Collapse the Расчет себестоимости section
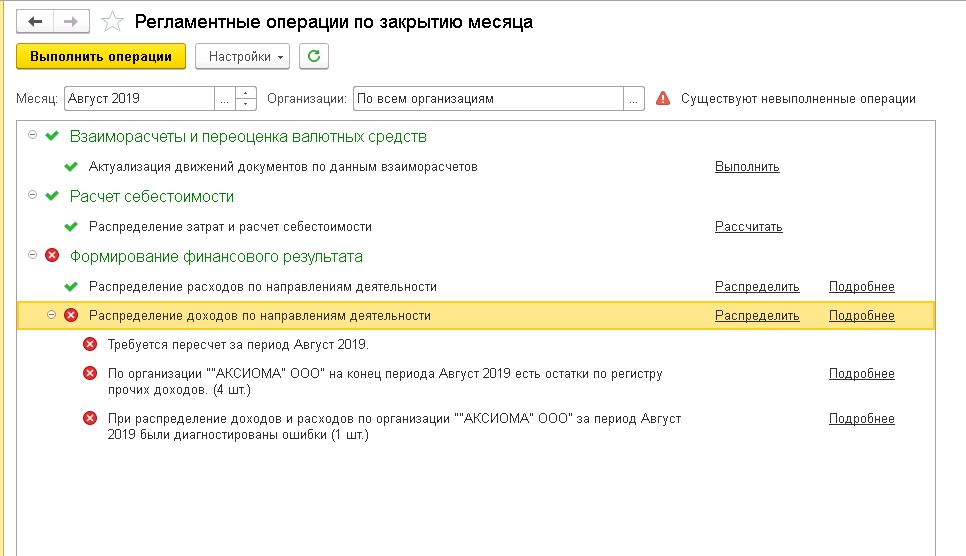 click(33, 195)
